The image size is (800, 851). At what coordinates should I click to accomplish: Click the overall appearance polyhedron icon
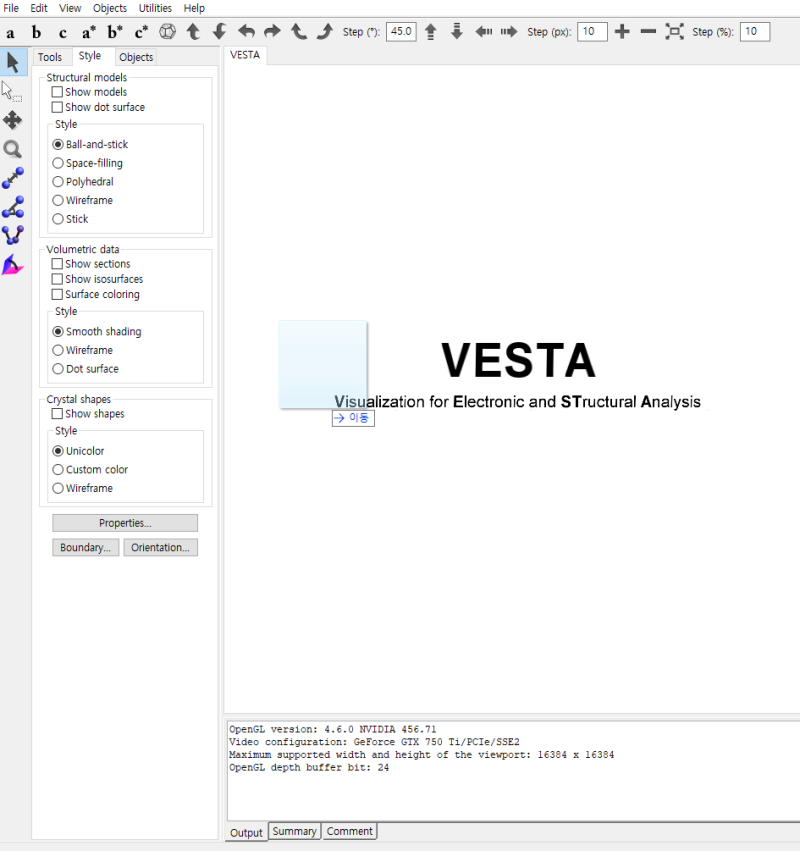[166, 31]
